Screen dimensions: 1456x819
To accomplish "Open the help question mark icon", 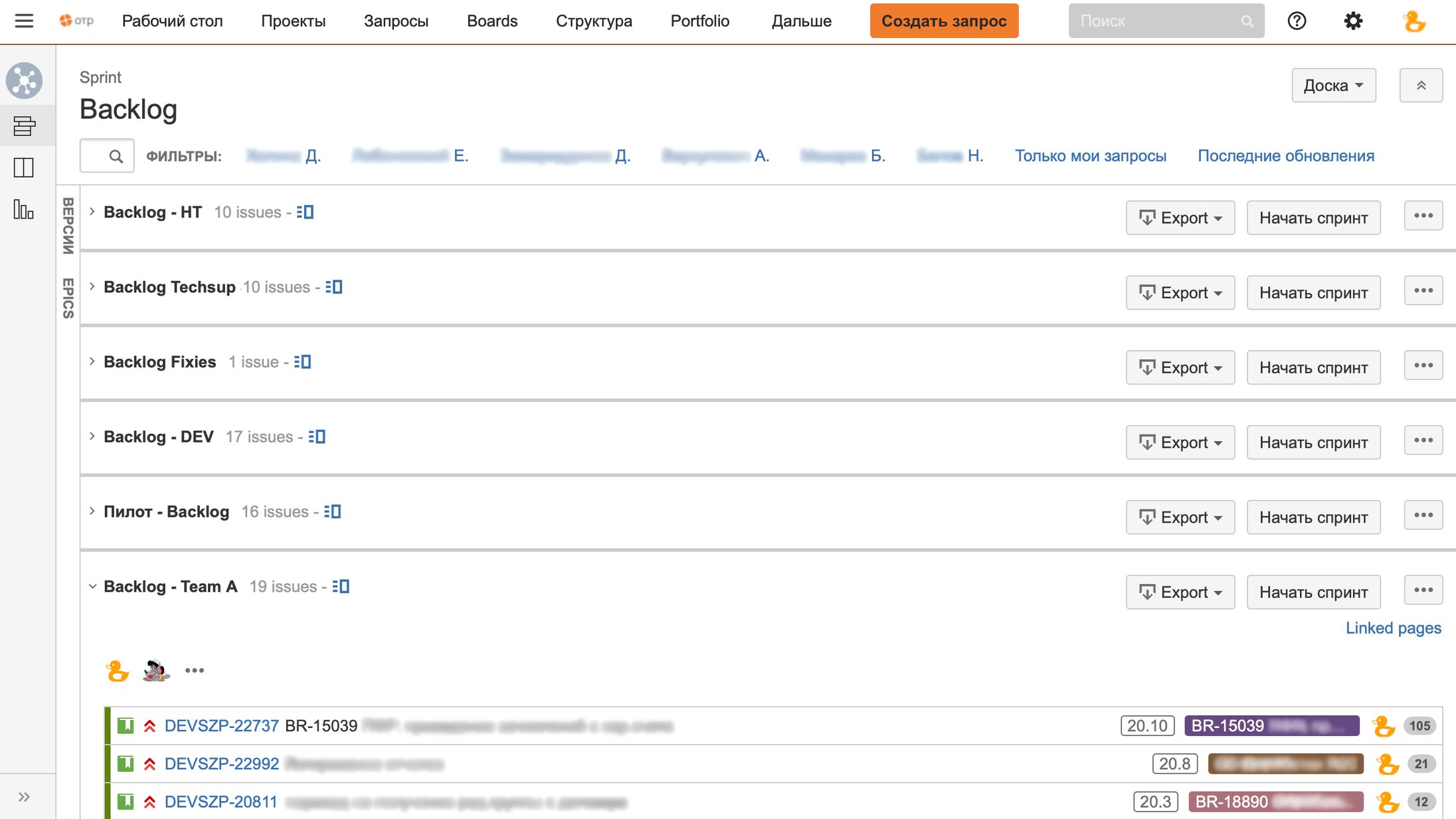I will [x=1296, y=21].
